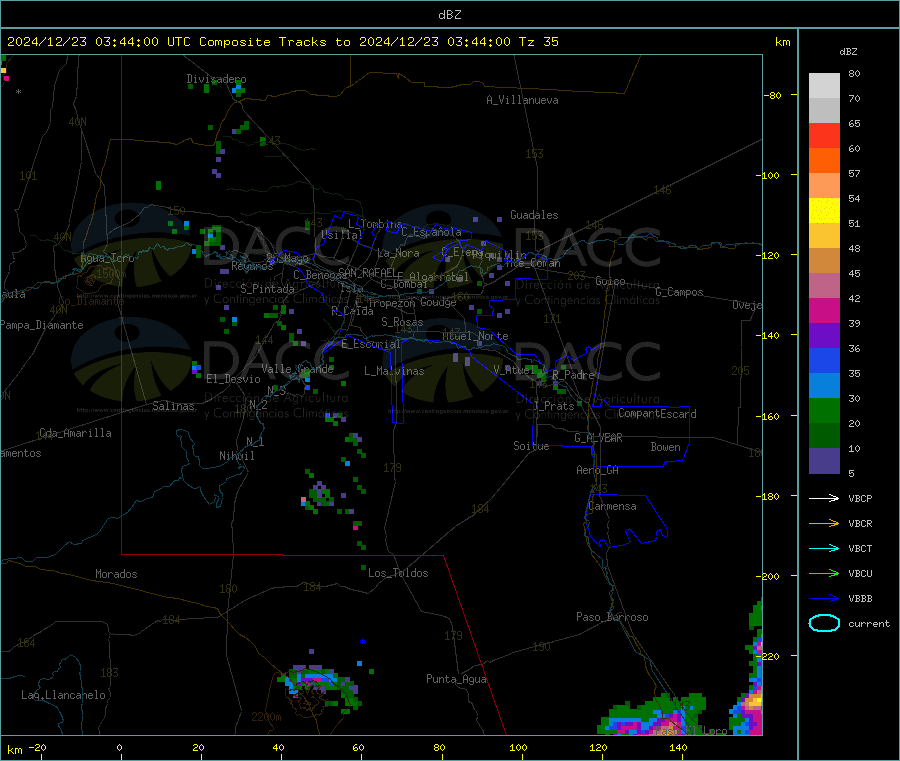Click the El_Desvio map label
Screen dimensions: 900x761
(233, 379)
